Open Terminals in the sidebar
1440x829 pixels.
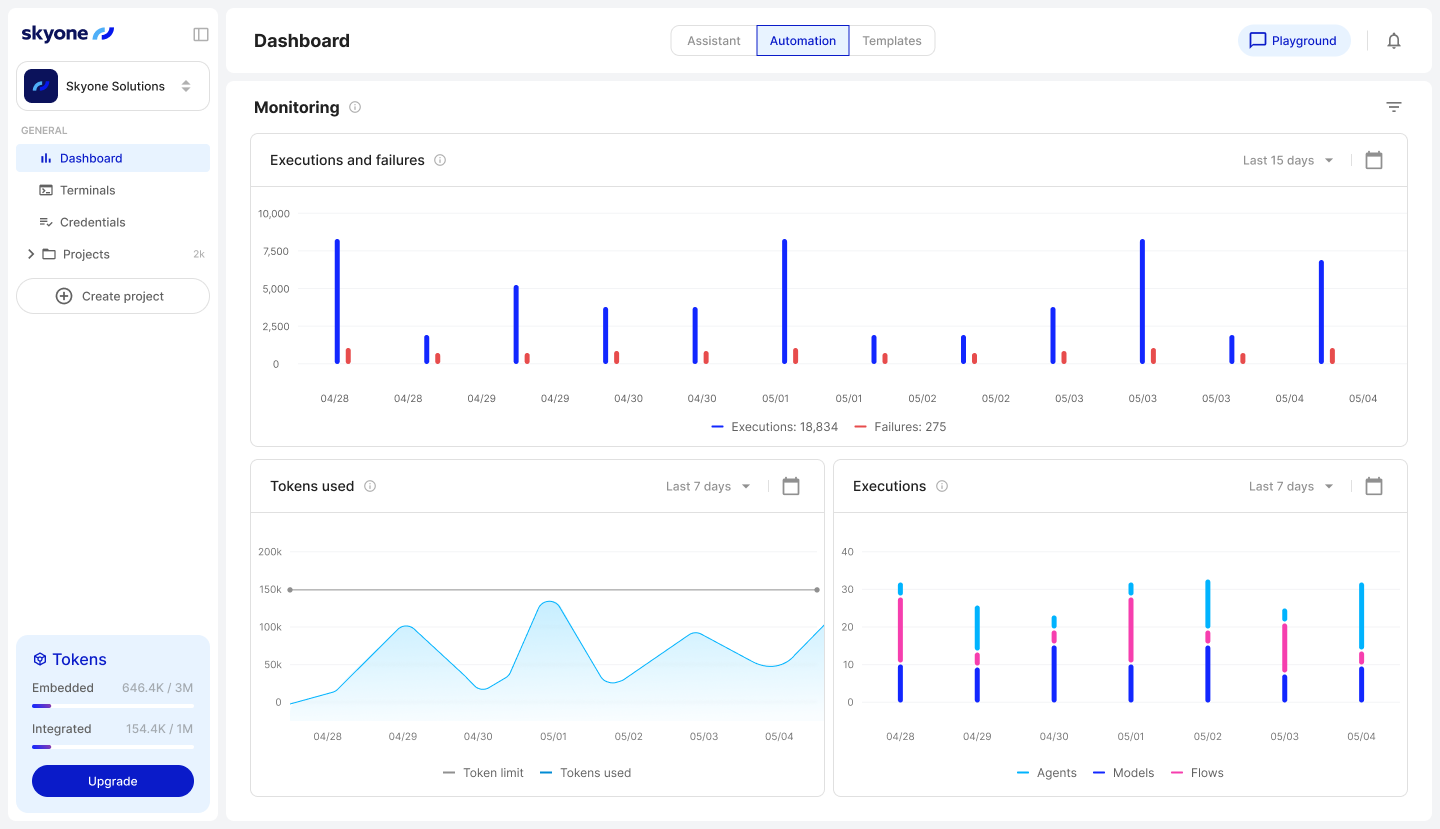pos(87,190)
